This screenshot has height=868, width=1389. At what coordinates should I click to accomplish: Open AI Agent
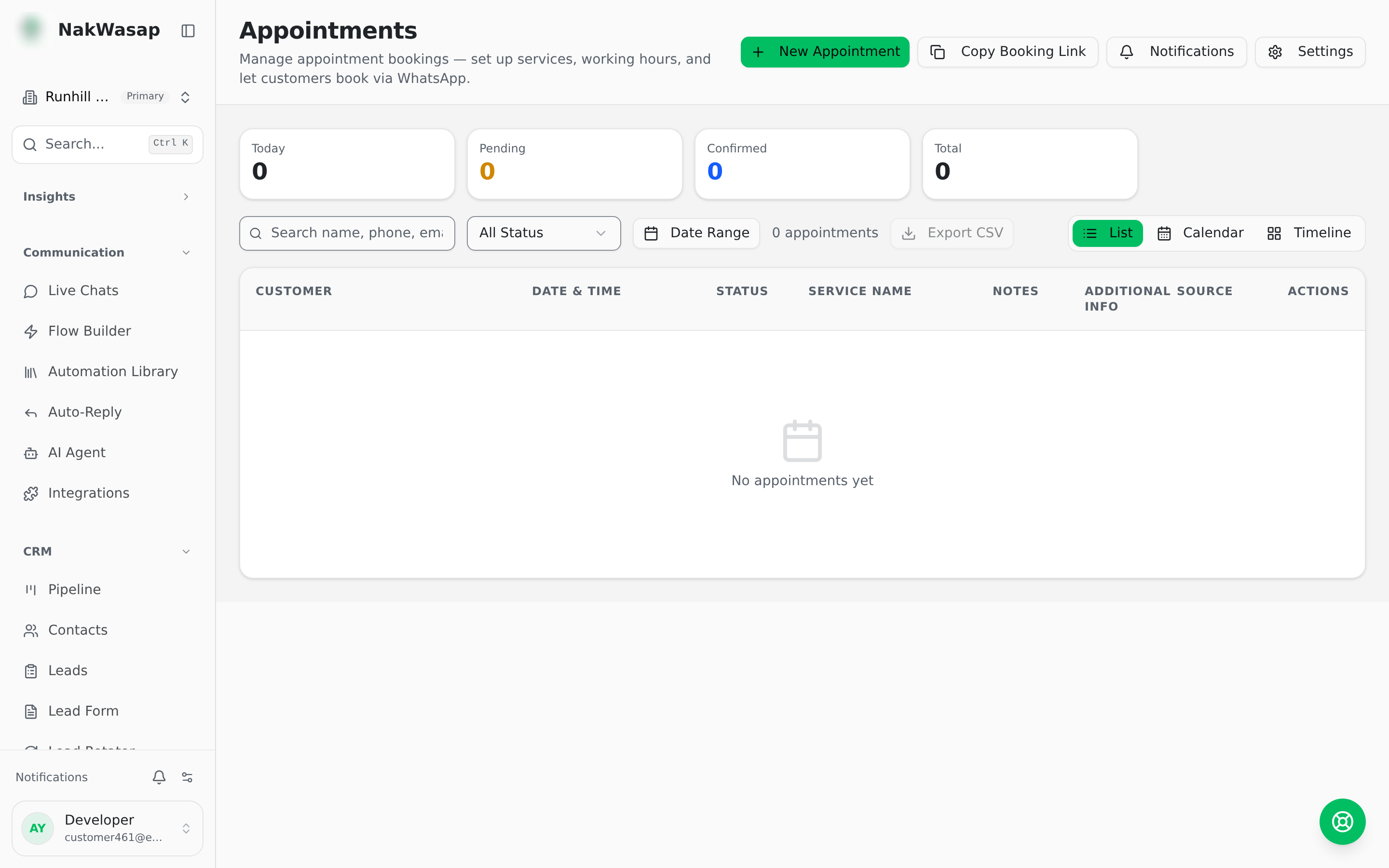(x=108, y=453)
